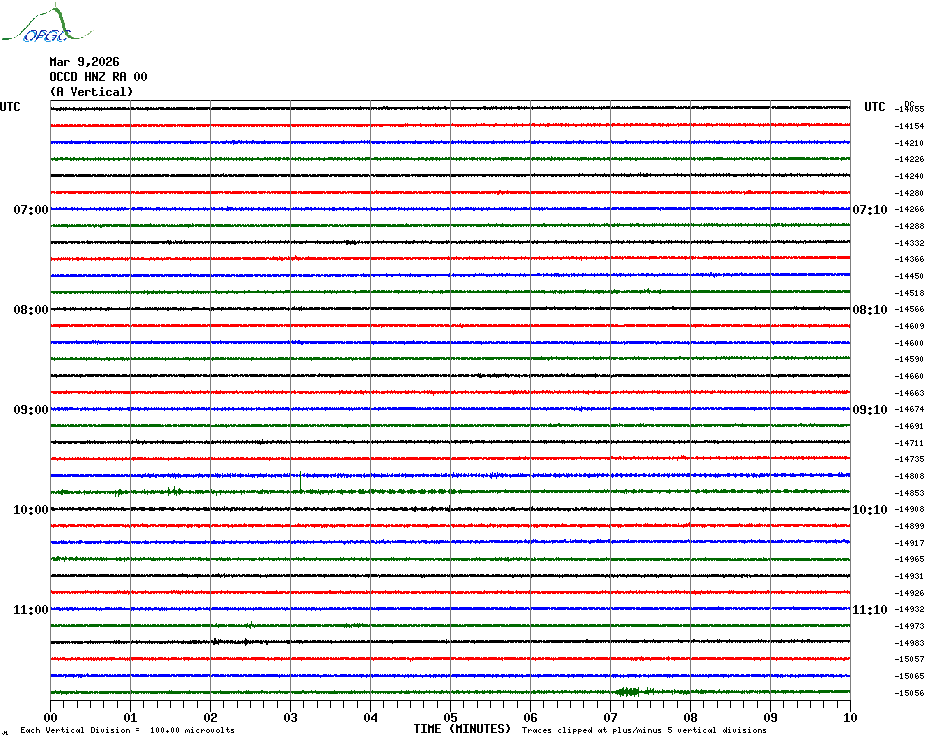Click the UTC label at top left
This screenshot has width=930, height=744.
(10, 107)
